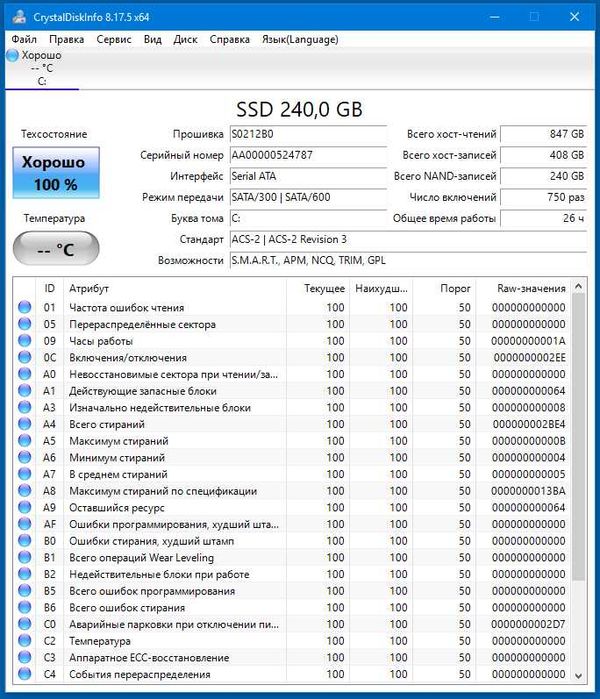Click the CrystalDiskInfo app icon in title bar
This screenshot has height=699, width=600.
pyautogui.click(x=19, y=17)
